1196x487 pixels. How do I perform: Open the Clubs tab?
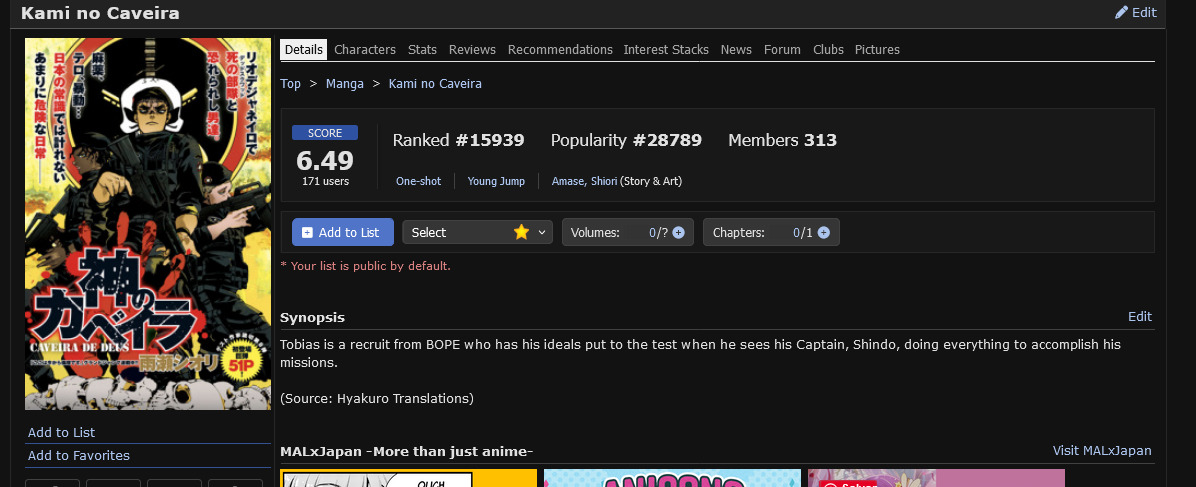point(828,50)
